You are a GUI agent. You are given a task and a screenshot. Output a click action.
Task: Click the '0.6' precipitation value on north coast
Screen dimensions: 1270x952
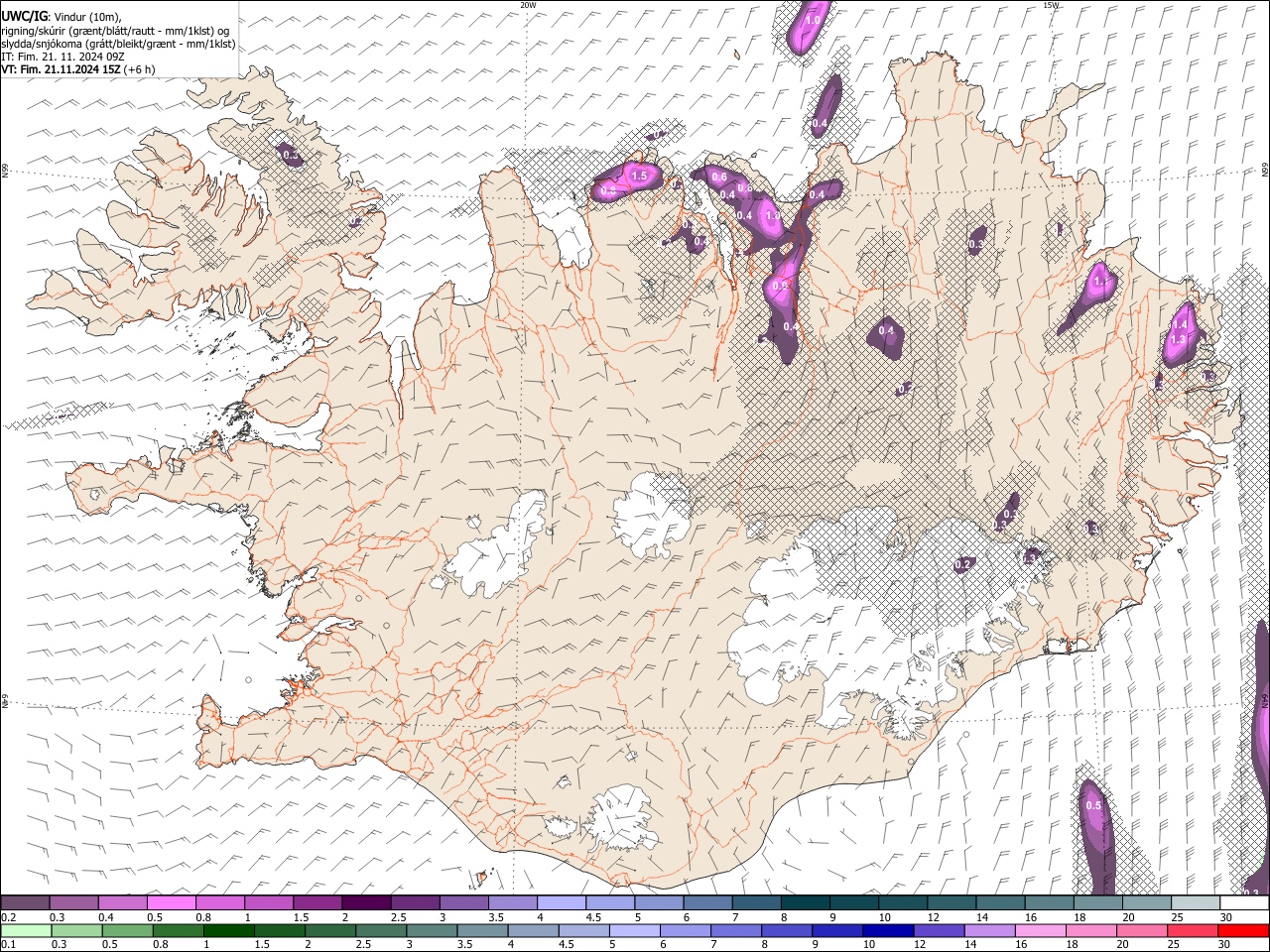point(720,178)
